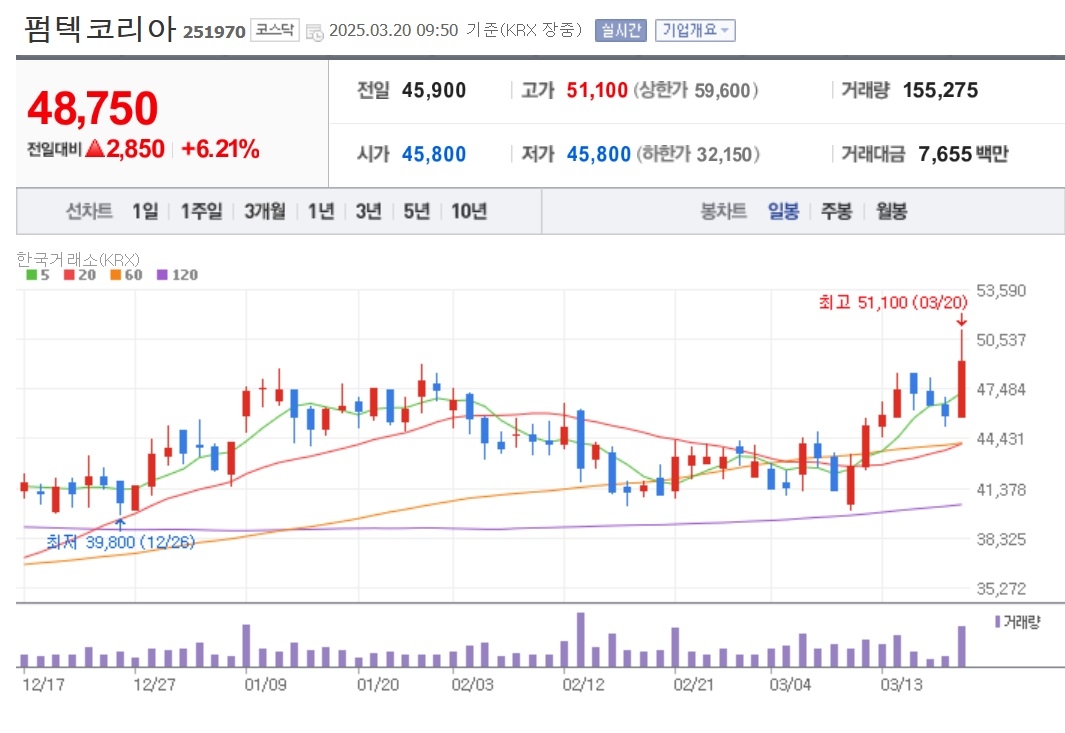The image size is (1065, 733).
Task: Click the red 20-day moving average legend
Action: click(79, 275)
